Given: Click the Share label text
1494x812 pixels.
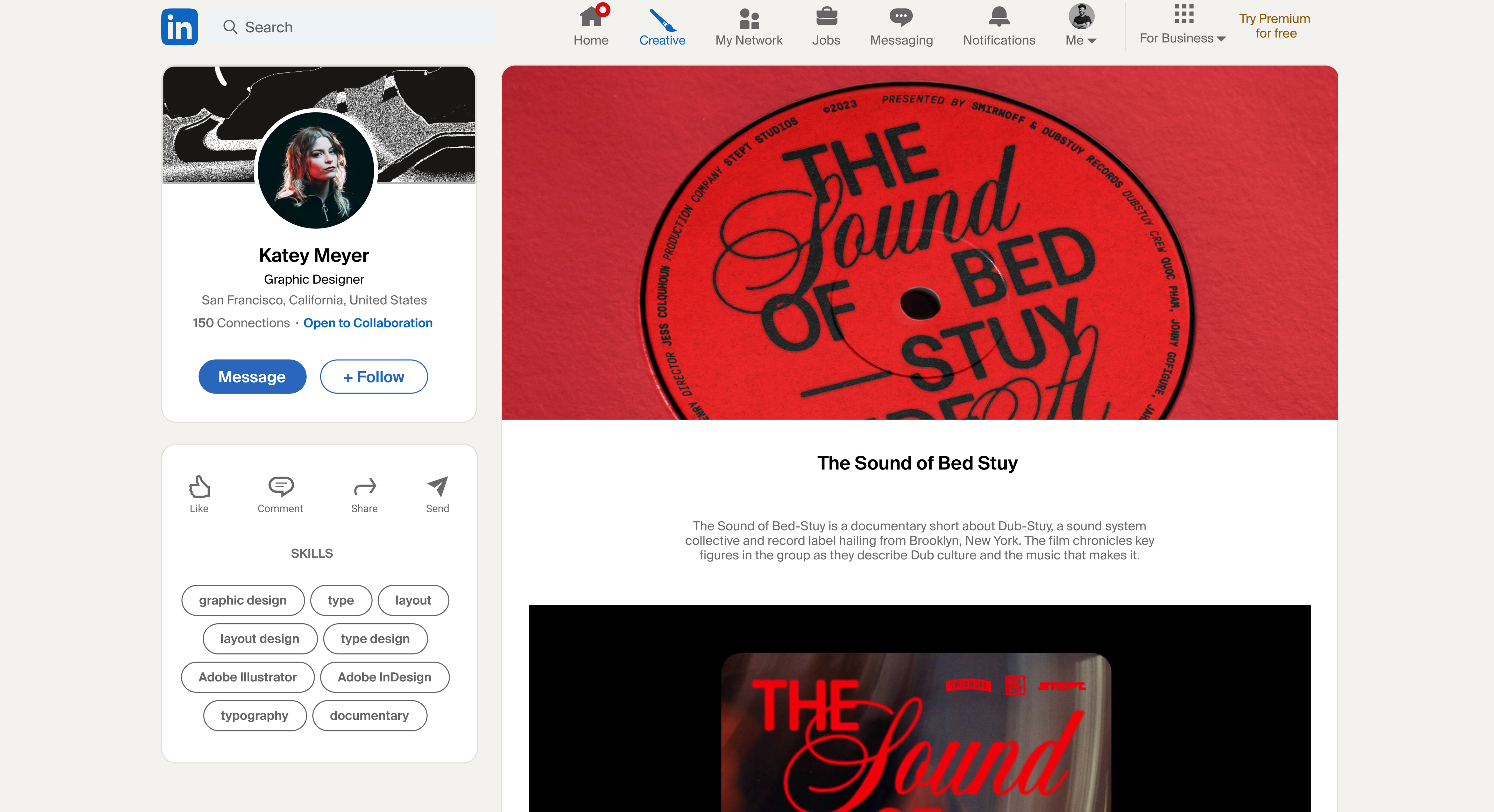Looking at the screenshot, I should click(364, 509).
